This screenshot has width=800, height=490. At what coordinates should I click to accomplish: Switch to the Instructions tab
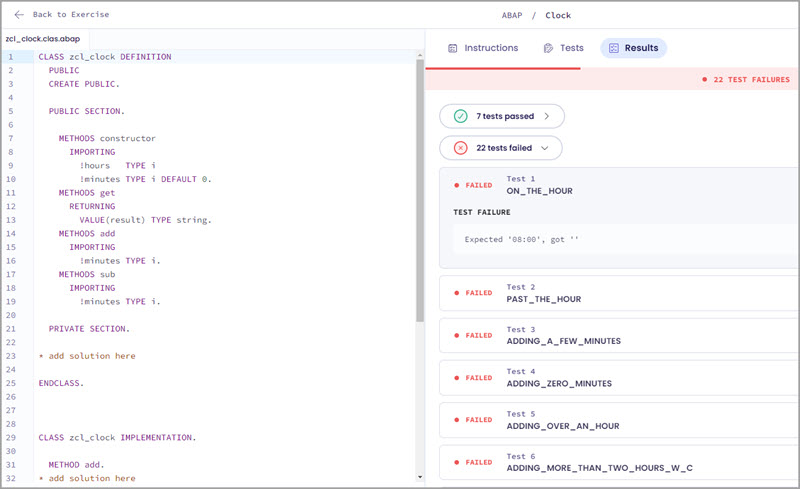(x=483, y=48)
